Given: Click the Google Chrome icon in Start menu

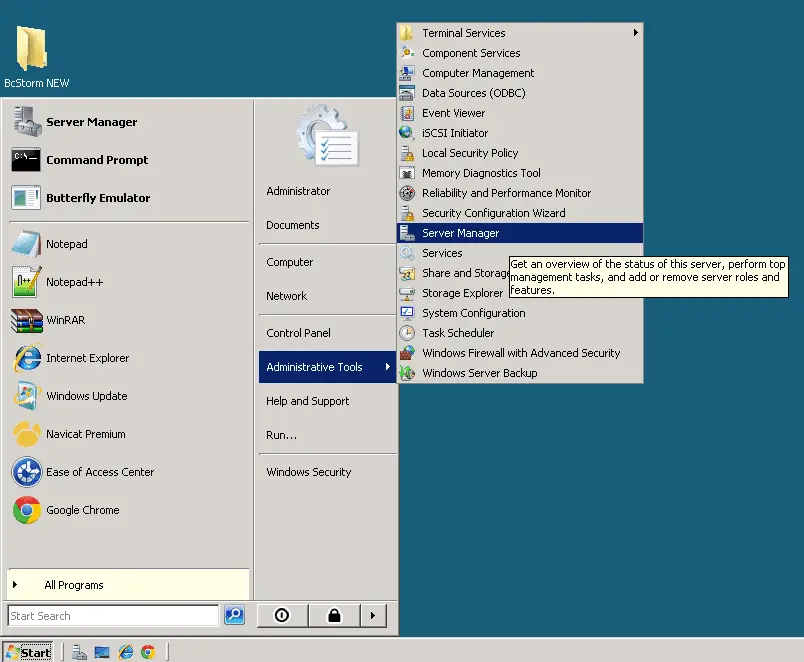Looking at the screenshot, I should click(27, 510).
